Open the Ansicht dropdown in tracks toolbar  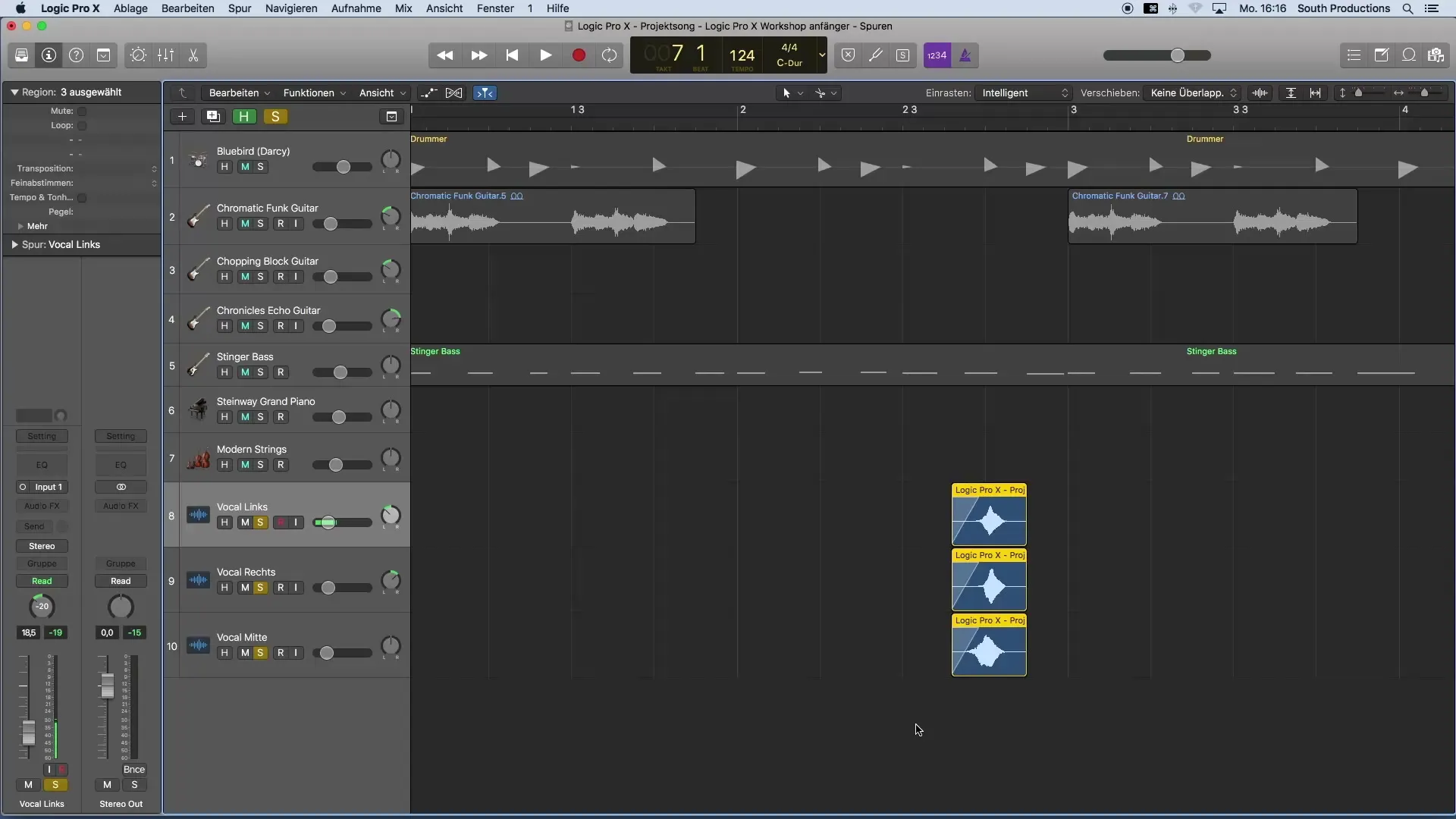coord(382,93)
